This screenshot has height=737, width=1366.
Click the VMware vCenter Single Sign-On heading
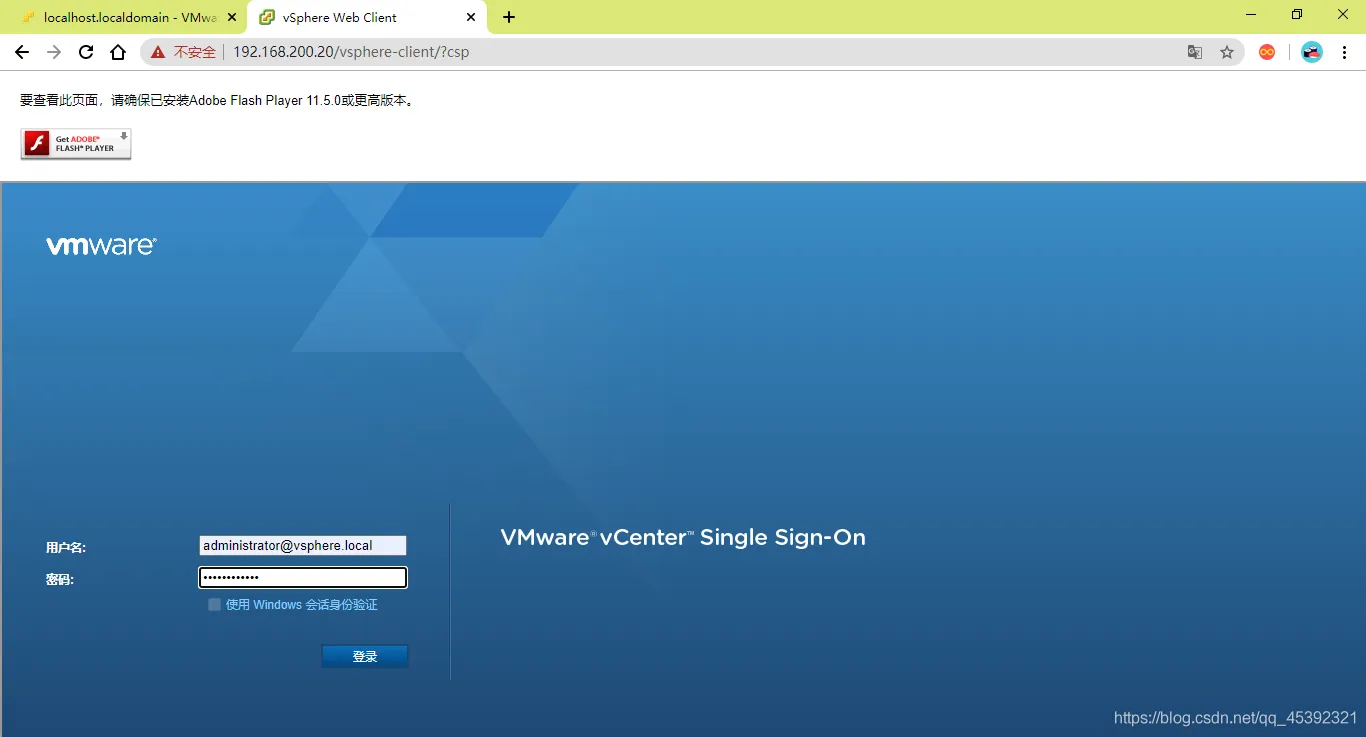pos(683,538)
